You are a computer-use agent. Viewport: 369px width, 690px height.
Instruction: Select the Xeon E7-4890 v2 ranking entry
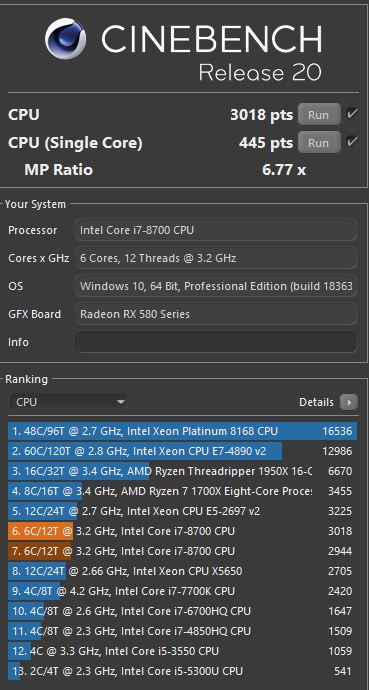[x=183, y=451]
